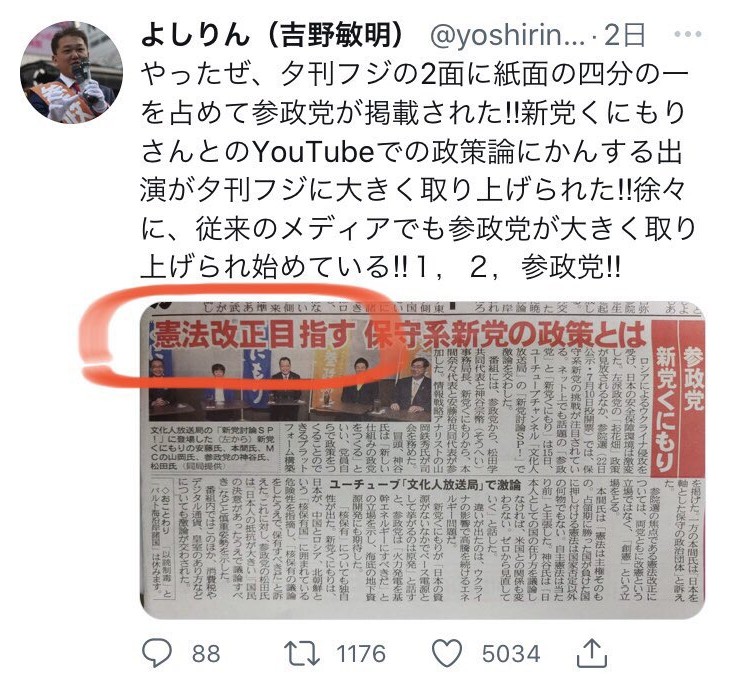Open the attached newspaper clipping image
Screen dimensions: 737x695
(x=423, y=460)
